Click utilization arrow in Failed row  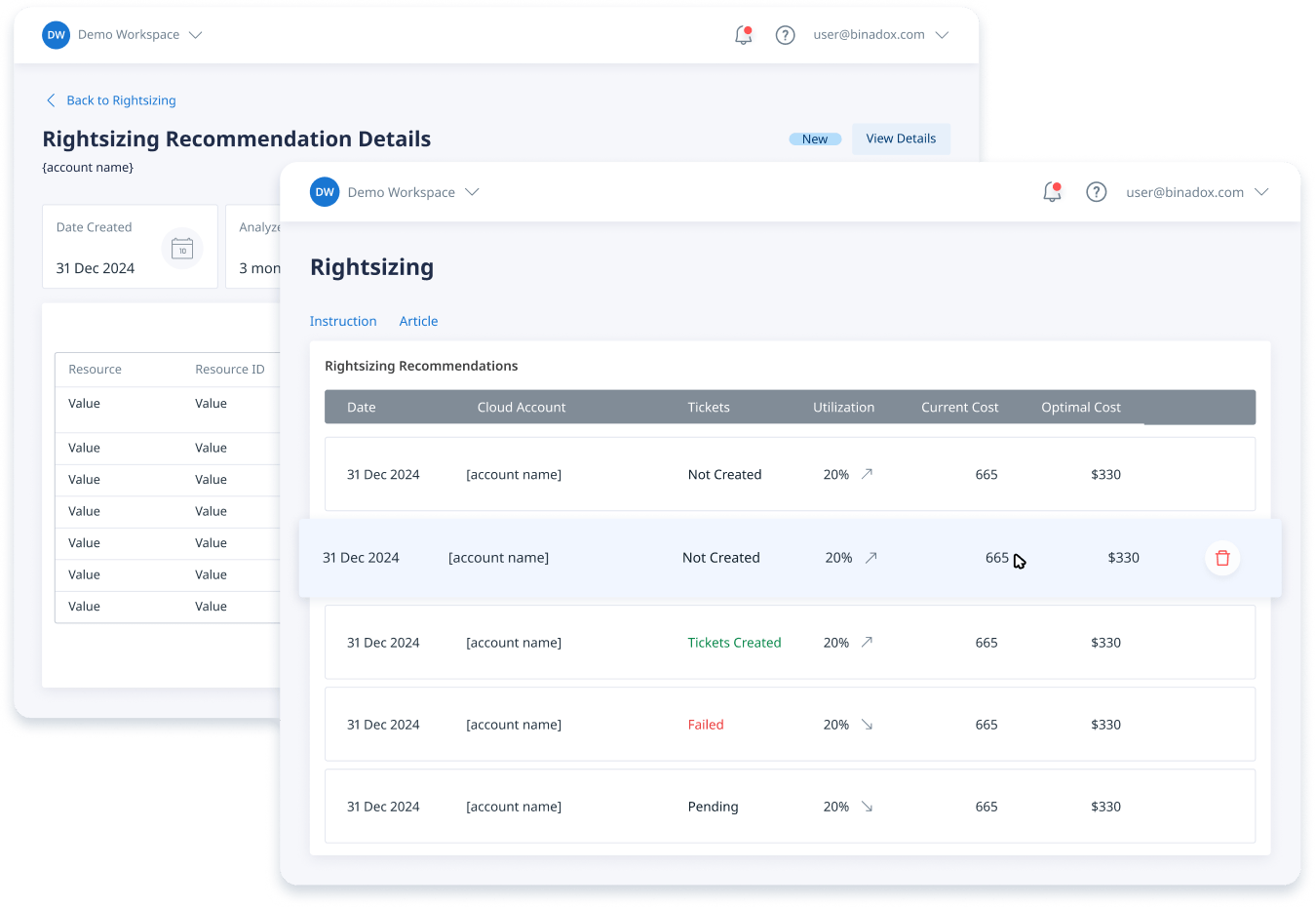867,725
